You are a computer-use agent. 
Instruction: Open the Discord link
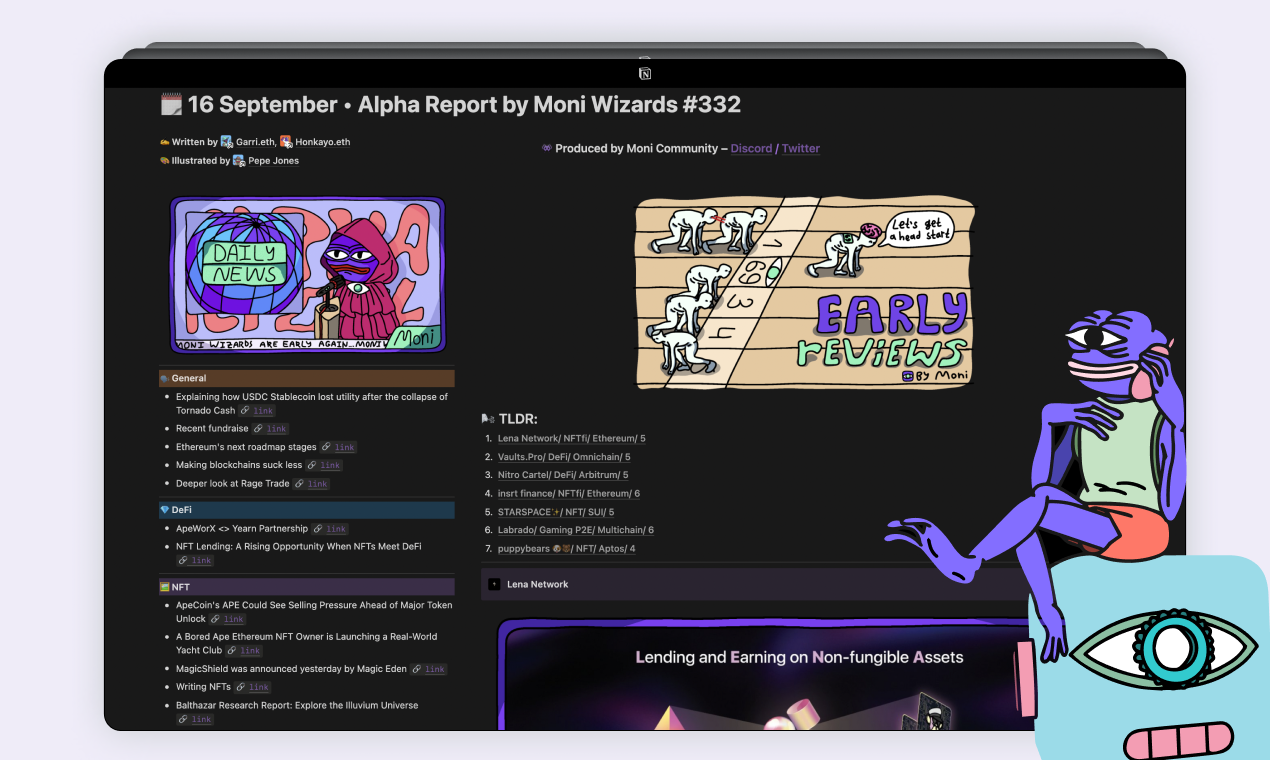tap(751, 148)
